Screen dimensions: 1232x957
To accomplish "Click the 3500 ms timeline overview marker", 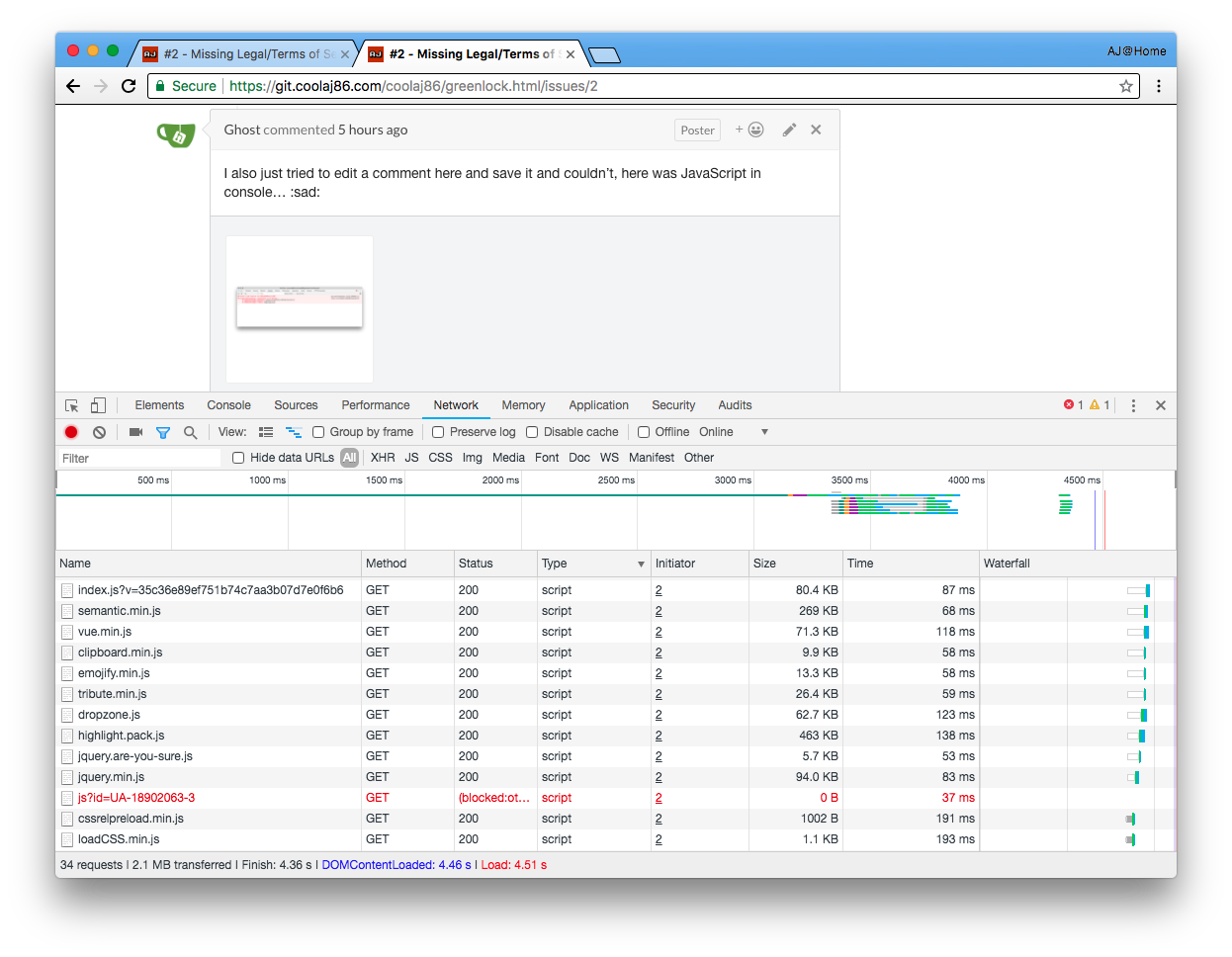I will point(849,480).
